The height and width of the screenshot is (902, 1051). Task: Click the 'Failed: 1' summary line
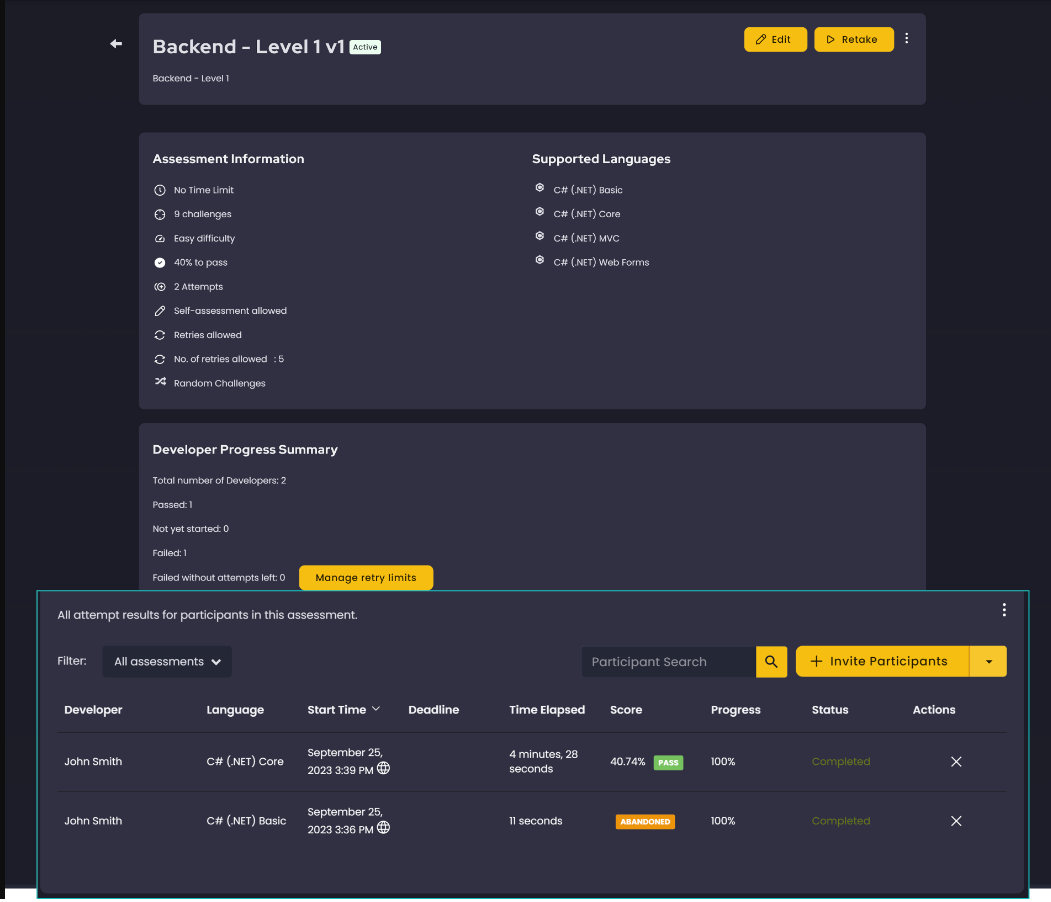pyautogui.click(x=170, y=553)
